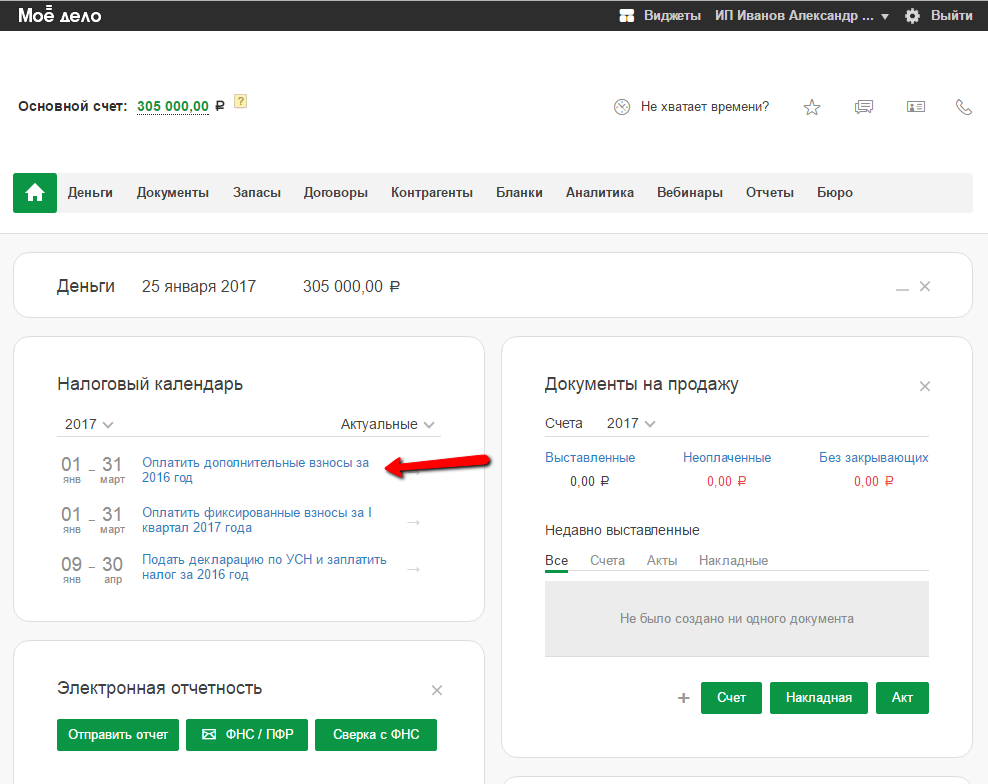Click the Виджеты text in header
Image resolution: width=988 pixels, height=784 pixels.
[x=672, y=16]
